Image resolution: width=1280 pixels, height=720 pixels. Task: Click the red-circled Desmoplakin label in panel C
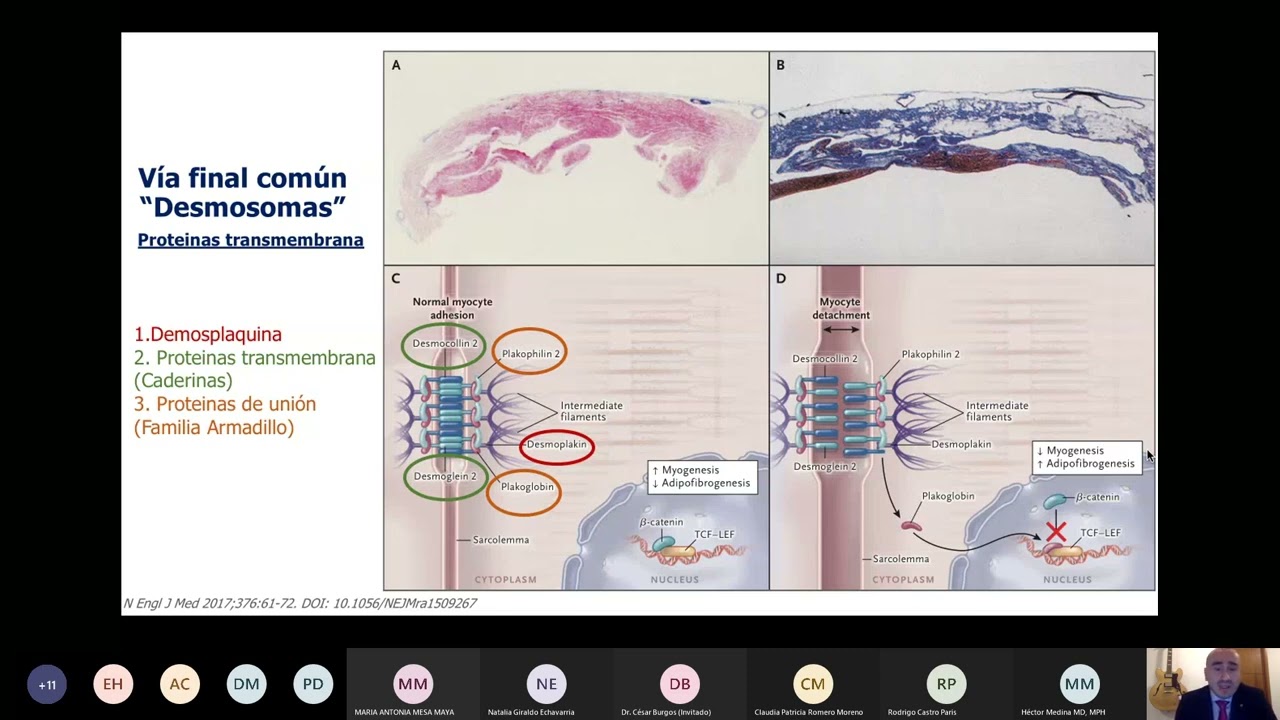[x=557, y=445]
